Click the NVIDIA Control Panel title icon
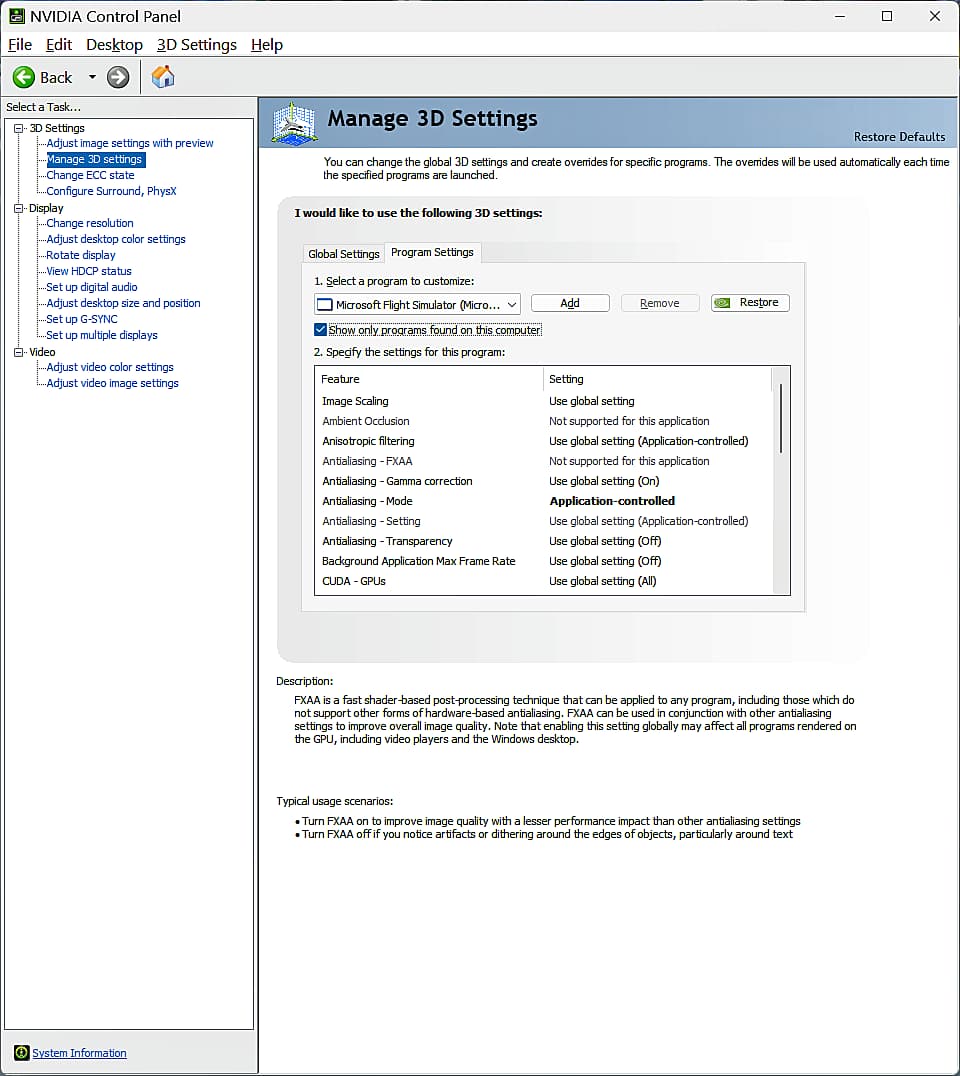960x1076 pixels. tap(16, 16)
